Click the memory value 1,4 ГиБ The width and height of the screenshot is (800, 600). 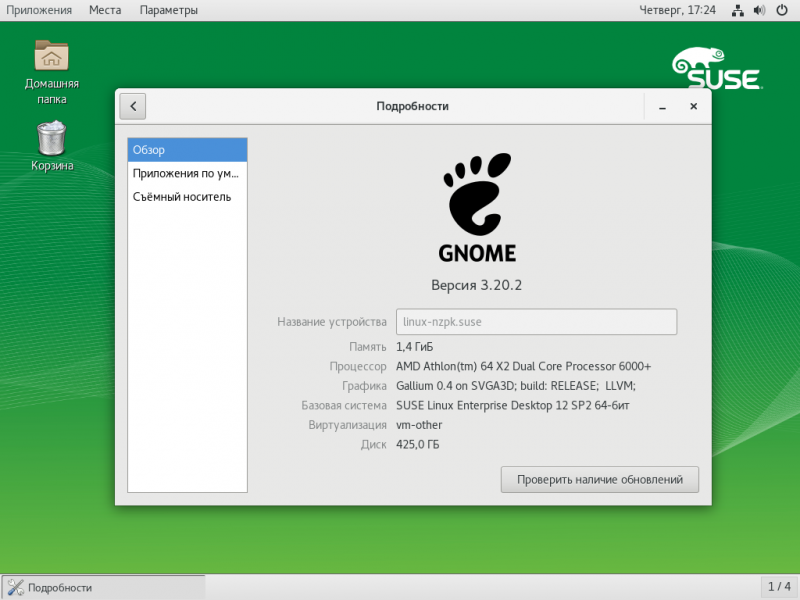[414, 347]
